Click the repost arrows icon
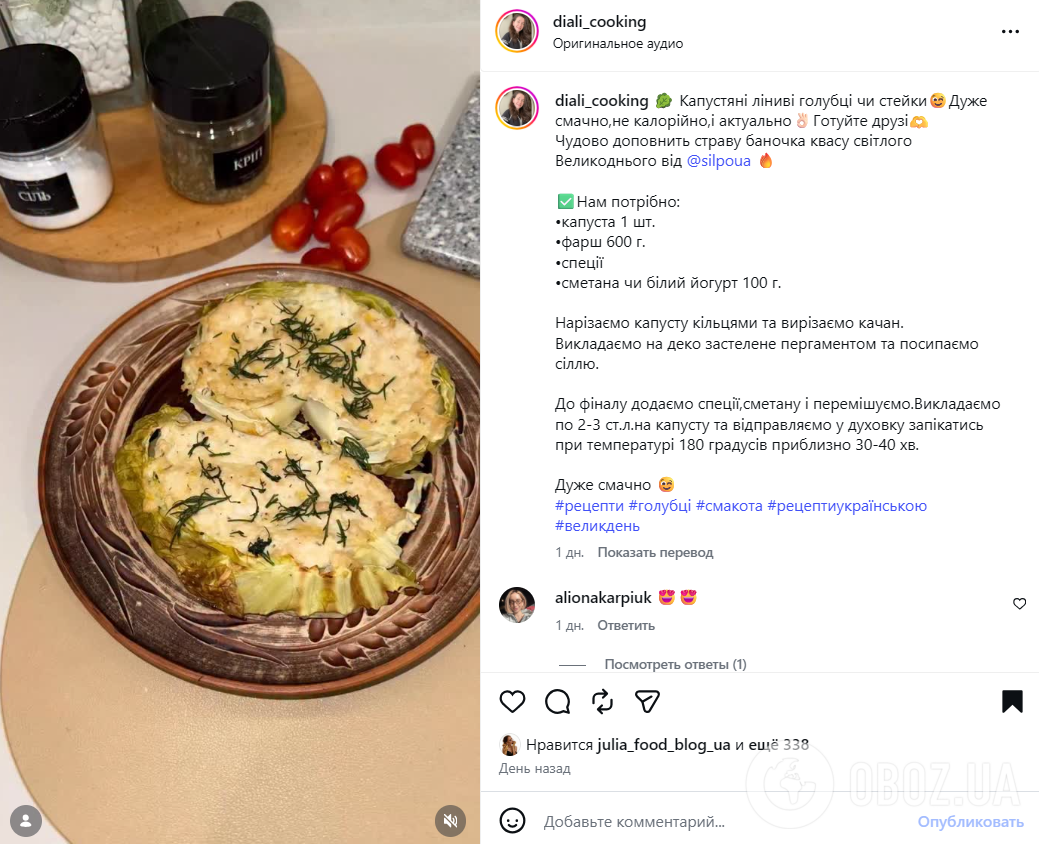 tap(602, 702)
